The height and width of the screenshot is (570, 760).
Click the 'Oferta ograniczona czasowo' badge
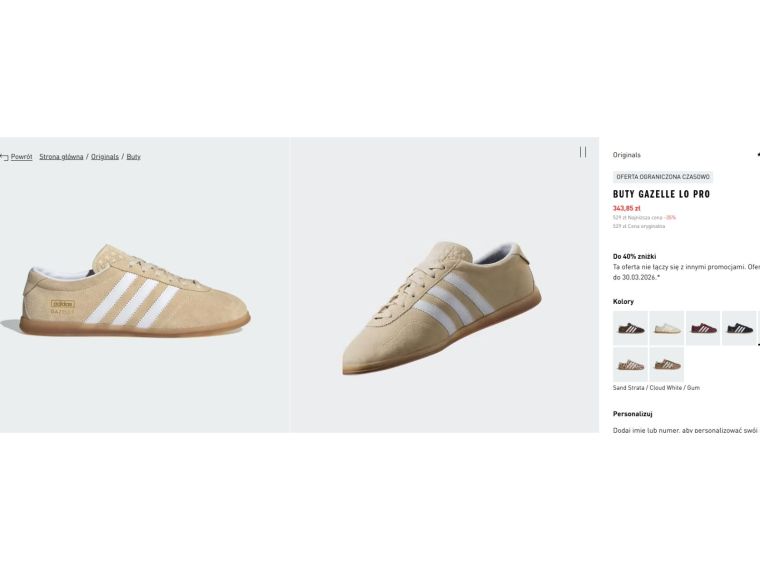[663, 177]
